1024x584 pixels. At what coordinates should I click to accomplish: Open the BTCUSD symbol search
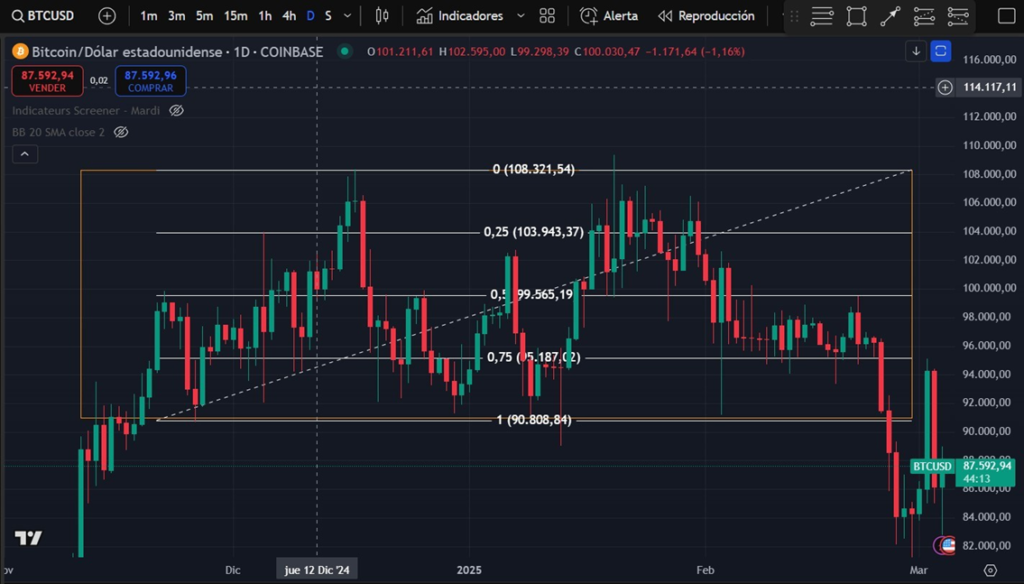(x=43, y=16)
